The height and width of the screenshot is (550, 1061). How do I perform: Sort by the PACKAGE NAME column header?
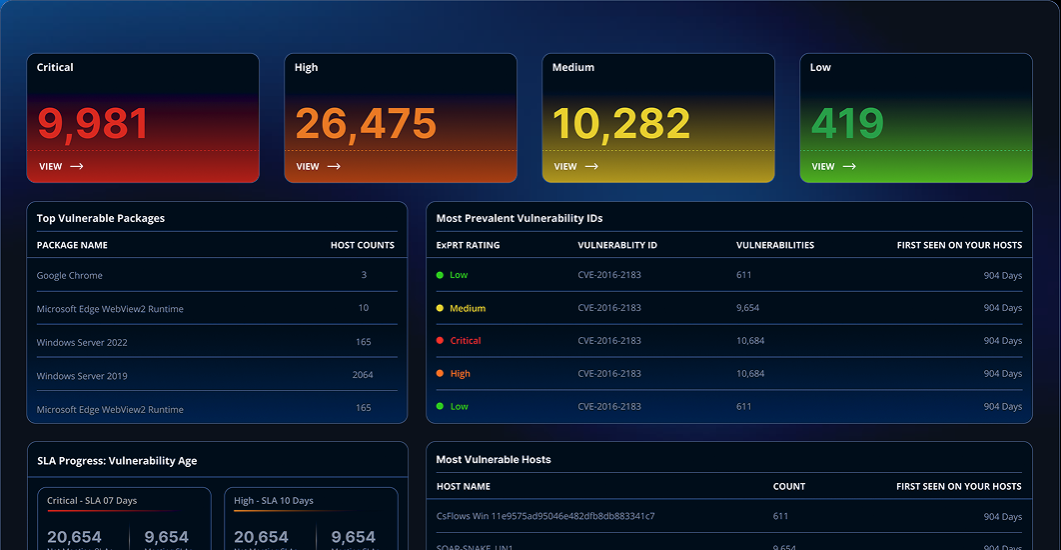(72, 245)
